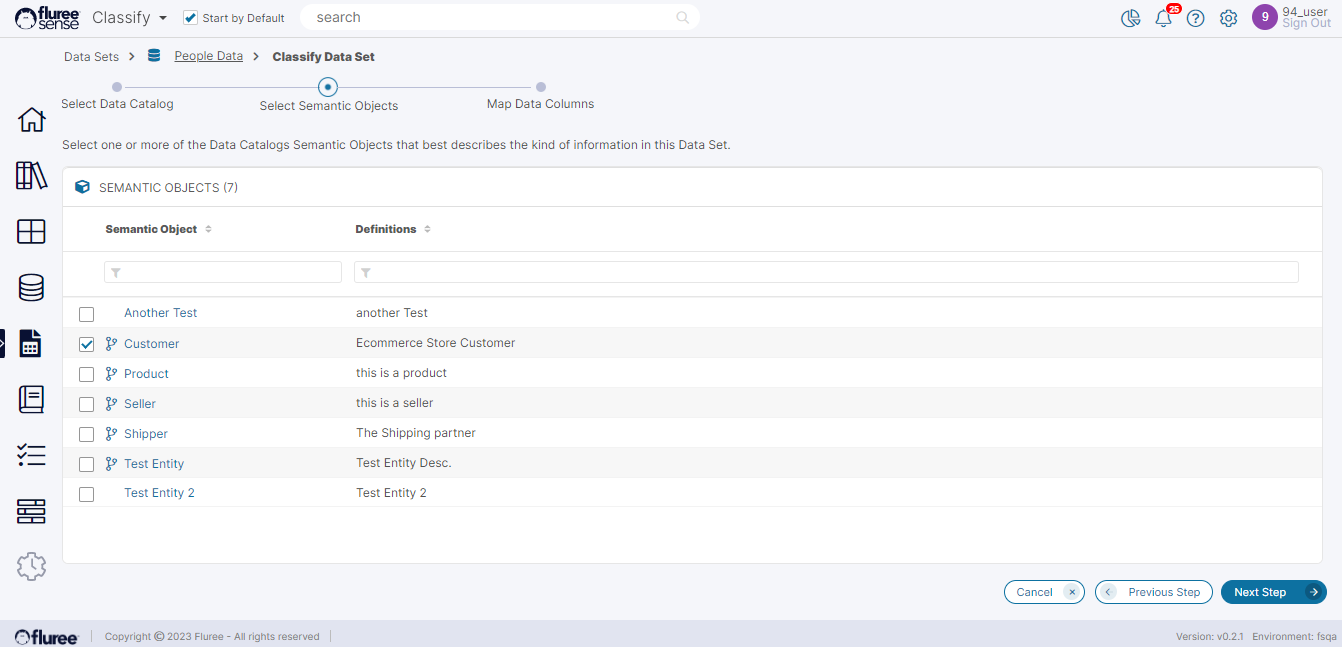Viewport: 1342px width, 647px height.
Task: Open the Classify dropdown arrow
Action: point(162,18)
